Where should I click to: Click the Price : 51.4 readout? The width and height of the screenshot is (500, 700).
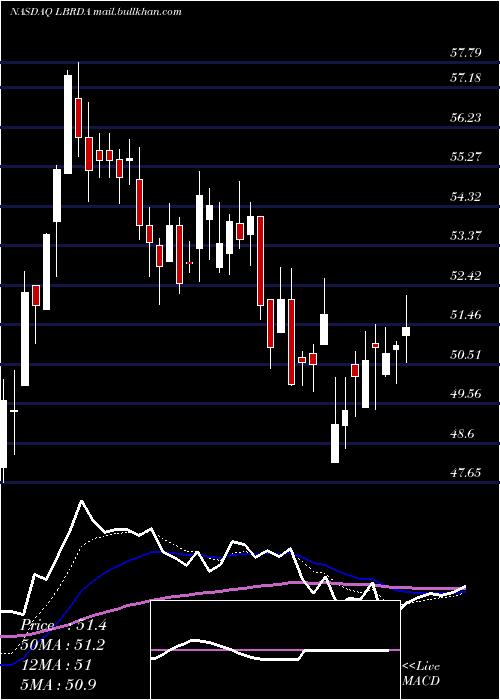(63, 625)
